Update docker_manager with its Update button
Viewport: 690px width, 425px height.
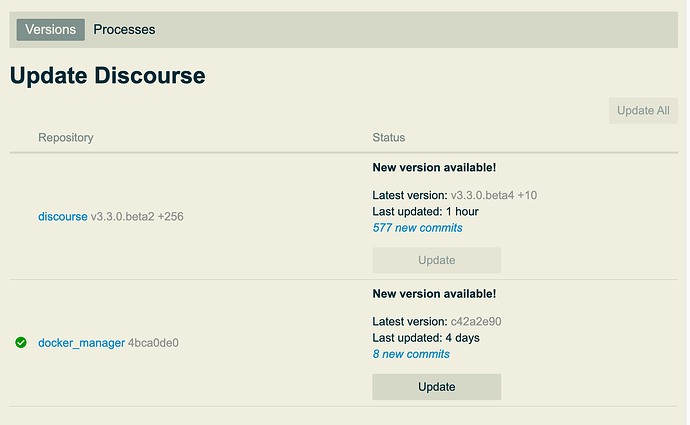pos(437,387)
